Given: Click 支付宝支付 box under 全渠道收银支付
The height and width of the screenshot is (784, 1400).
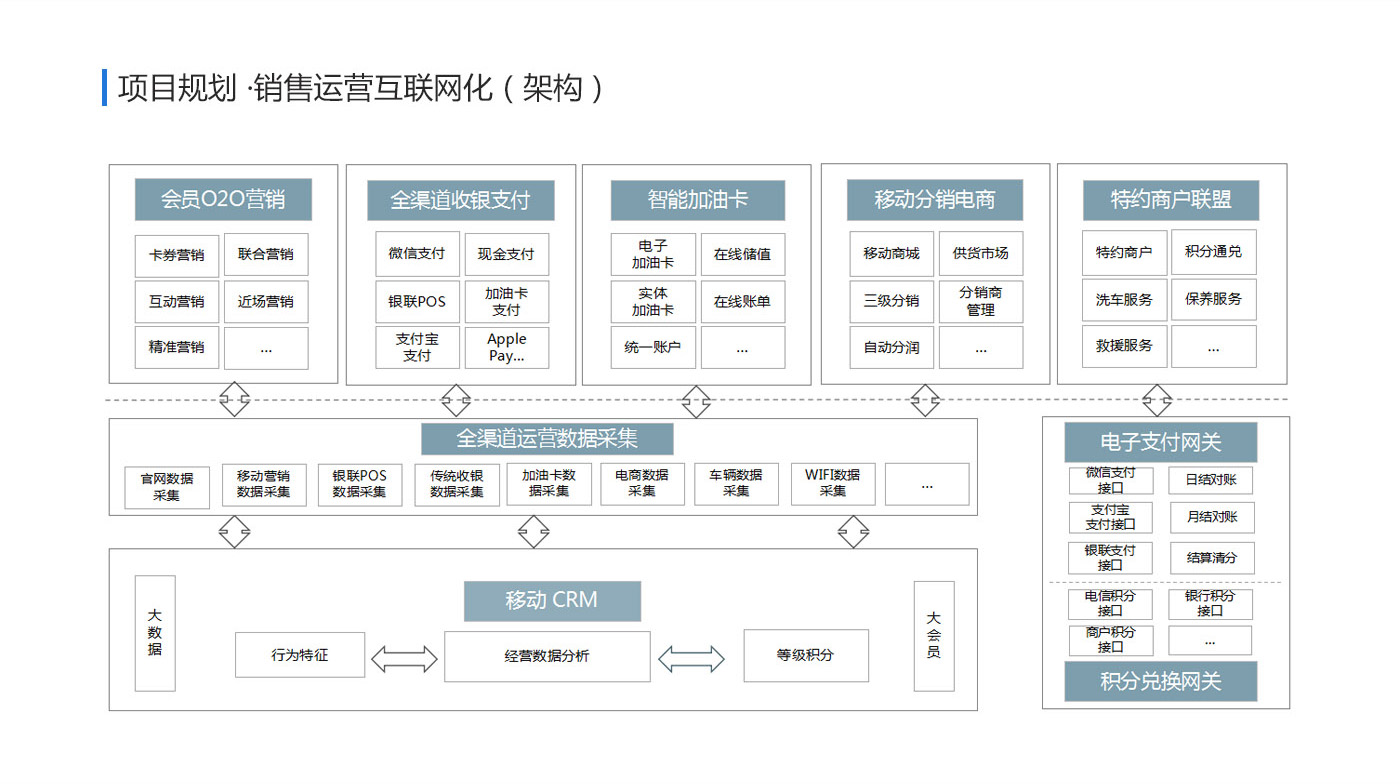Looking at the screenshot, I should [x=417, y=347].
